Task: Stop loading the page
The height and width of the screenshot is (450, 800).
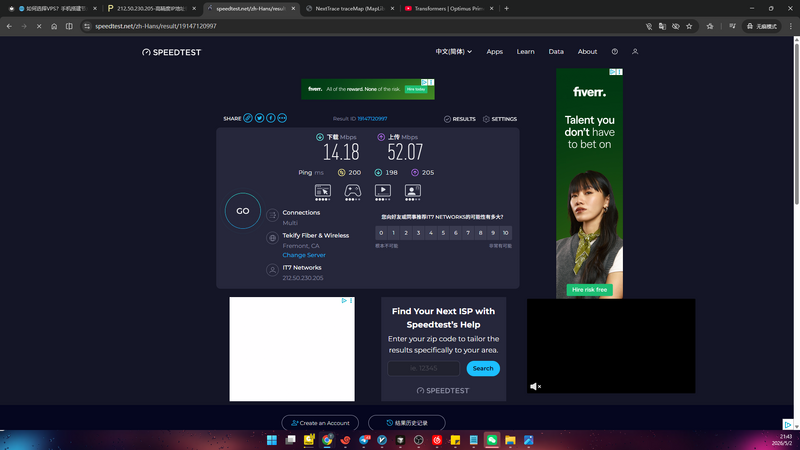Action: pos(39,26)
